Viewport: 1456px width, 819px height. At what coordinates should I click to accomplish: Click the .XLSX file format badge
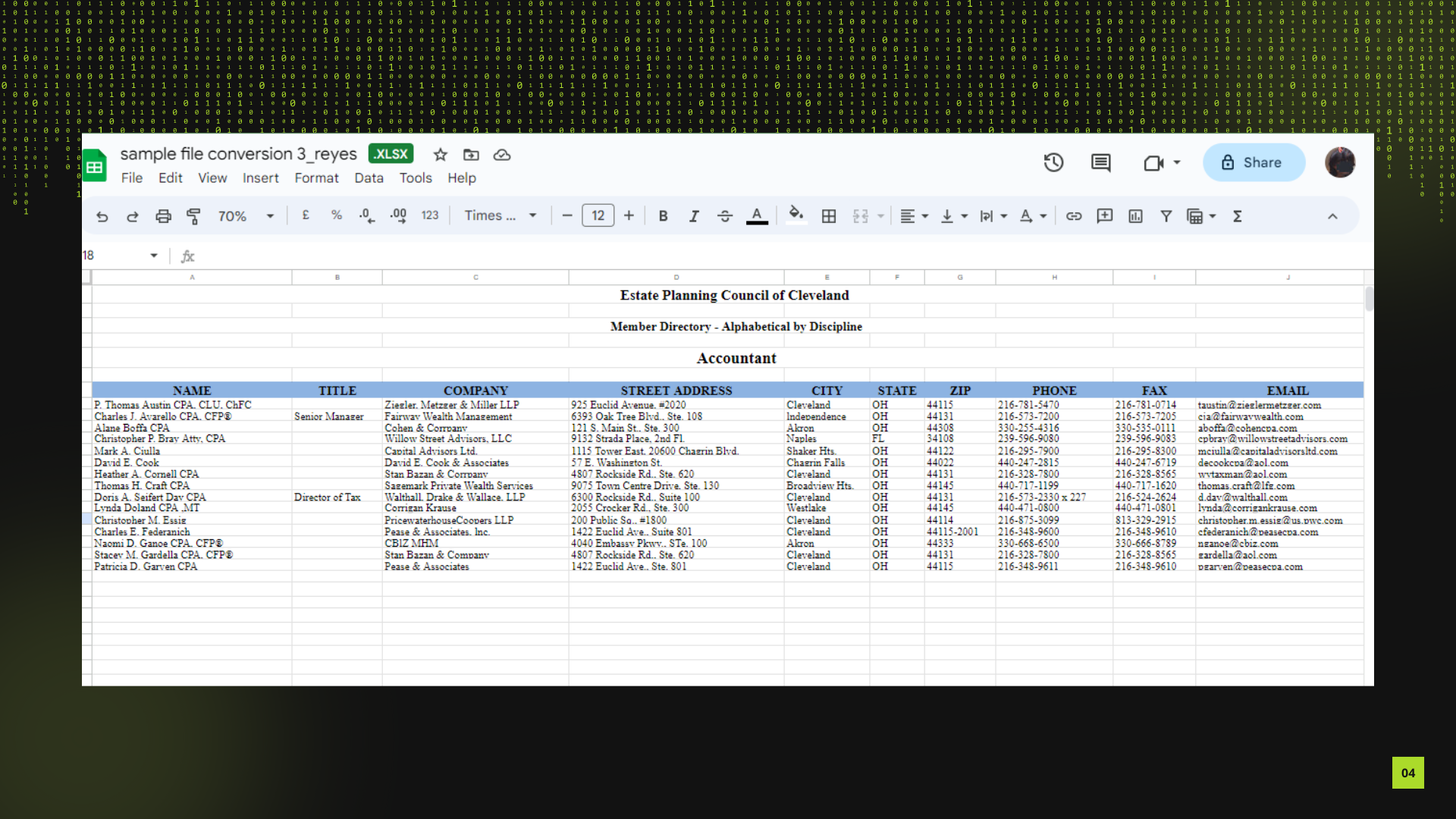(391, 154)
